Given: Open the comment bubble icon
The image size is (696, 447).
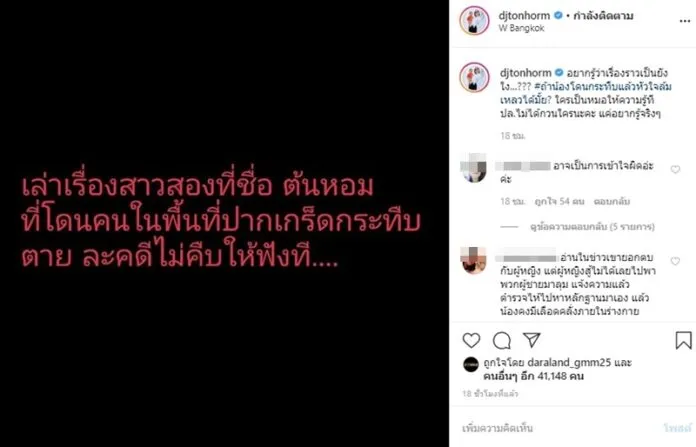Looking at the screenshot, I should tap(502, 340).
